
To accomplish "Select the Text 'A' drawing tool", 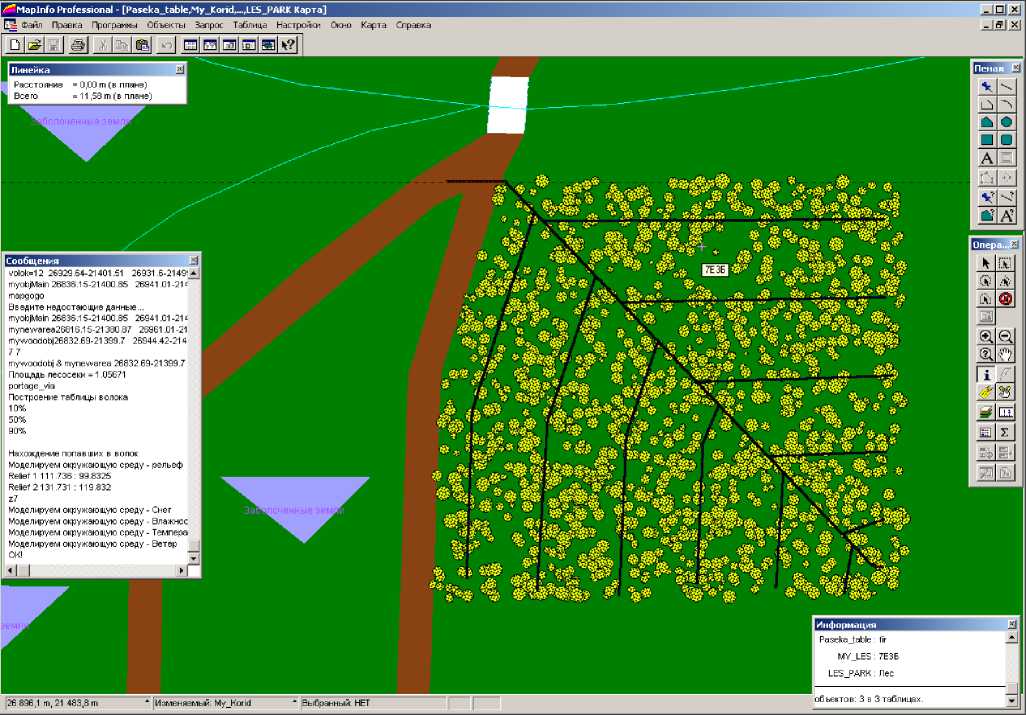I will 987,158.
